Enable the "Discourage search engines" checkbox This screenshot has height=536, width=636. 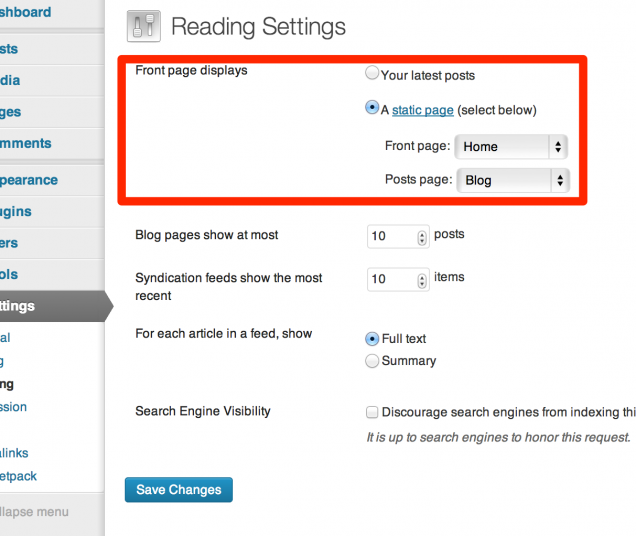point(373,412)
